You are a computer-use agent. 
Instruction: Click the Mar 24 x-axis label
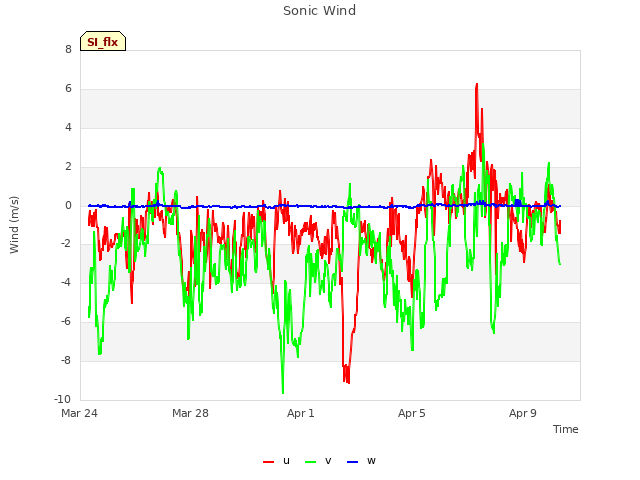(x=80, y=413)
